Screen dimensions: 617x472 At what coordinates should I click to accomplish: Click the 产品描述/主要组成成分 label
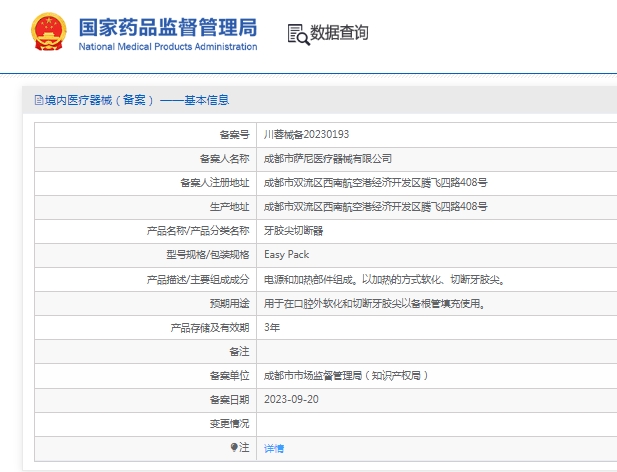click(x=198, y=280)
